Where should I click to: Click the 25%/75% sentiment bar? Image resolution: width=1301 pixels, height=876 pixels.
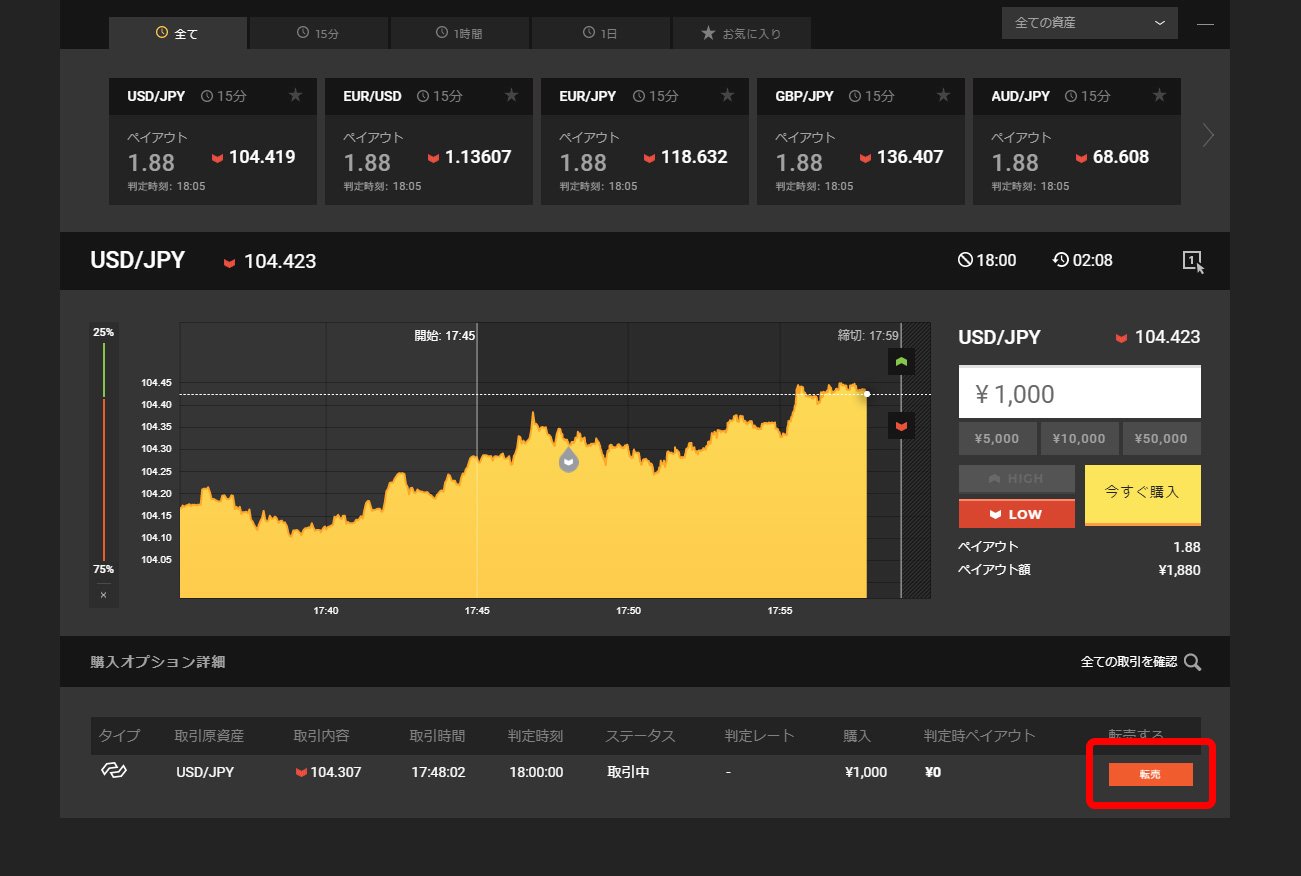point(103,451)
